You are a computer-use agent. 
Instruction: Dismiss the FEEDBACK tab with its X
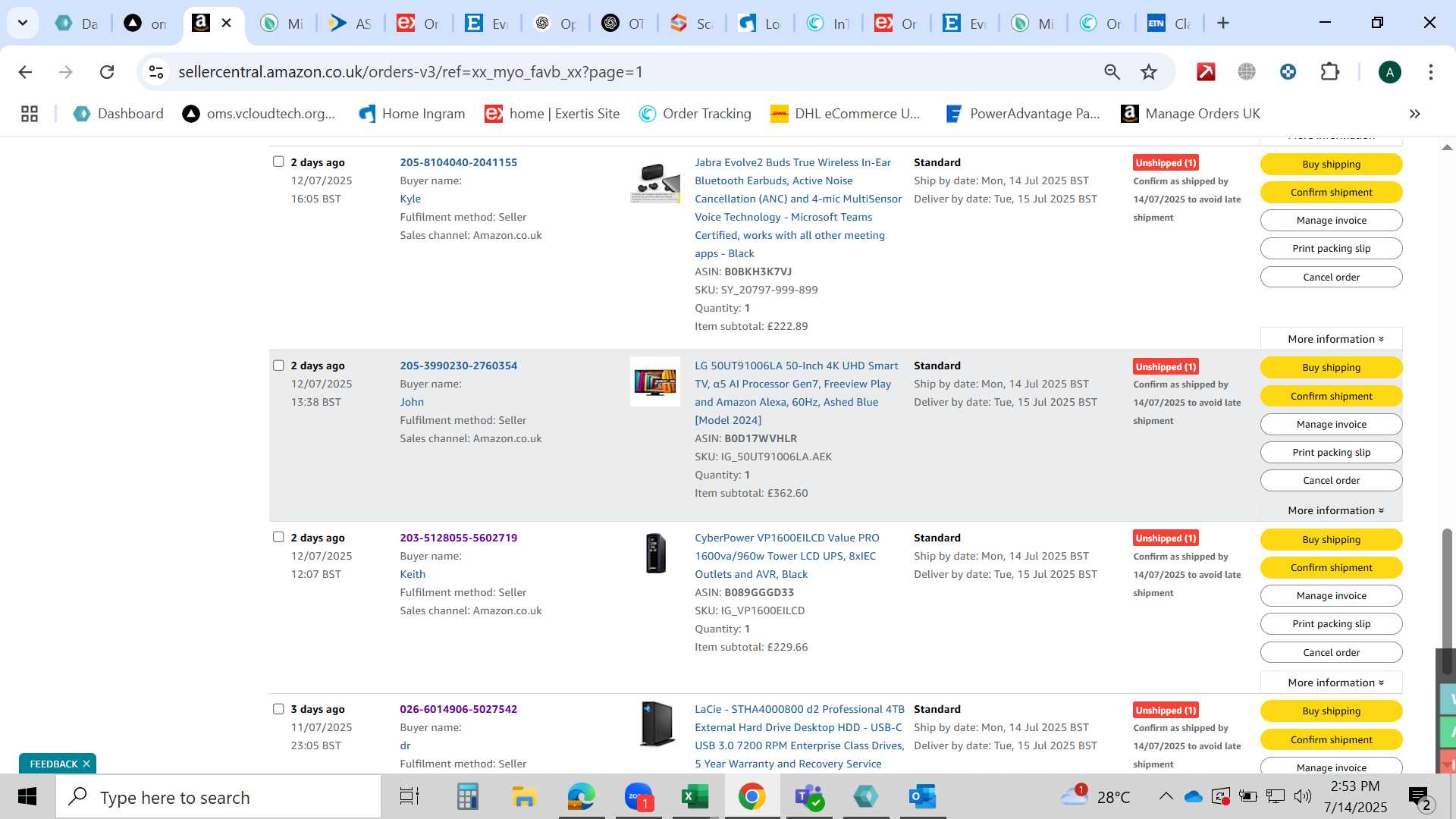click(x=86, y=764)
